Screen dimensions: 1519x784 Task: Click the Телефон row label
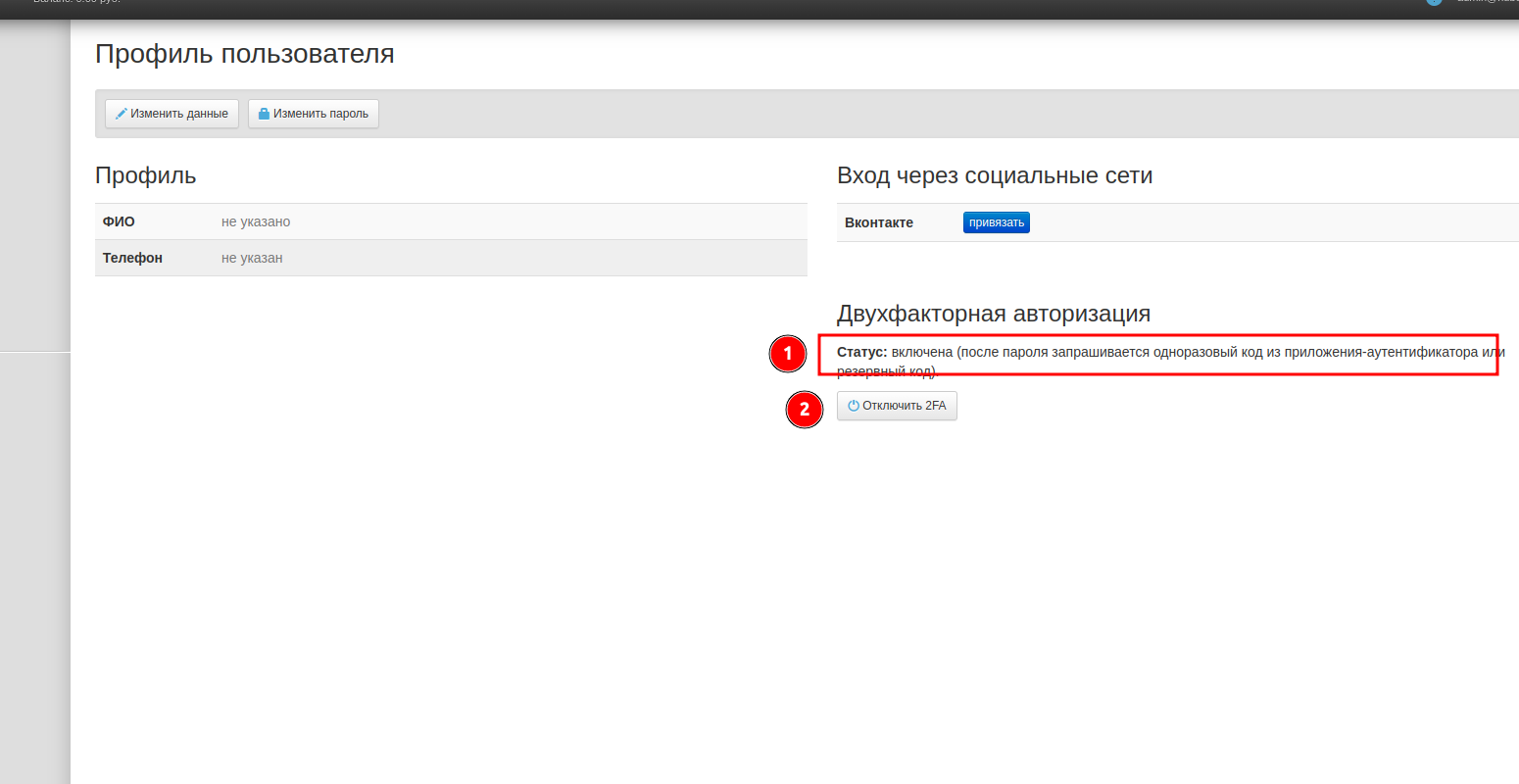(x=132, y=258)
